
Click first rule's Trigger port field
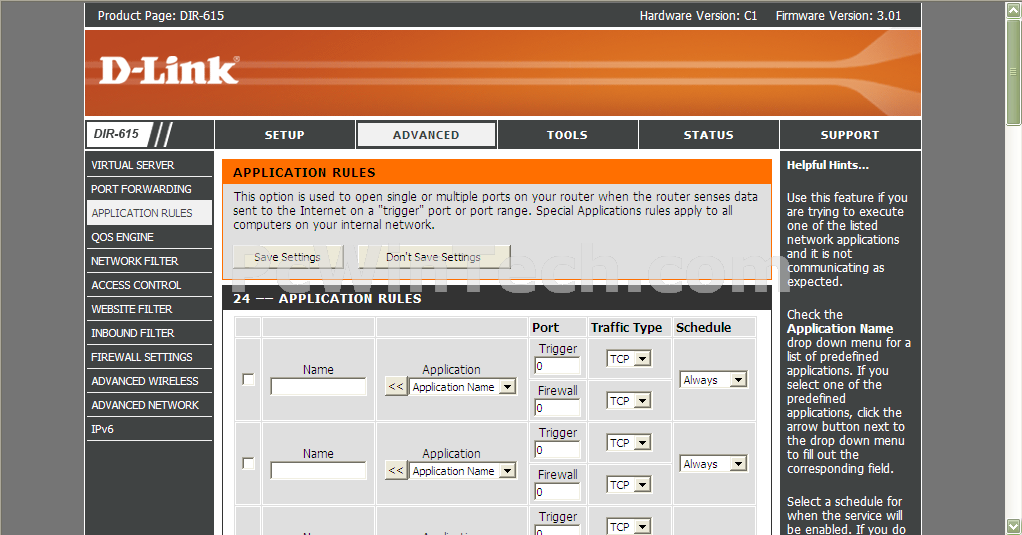[x=557, y=366]
